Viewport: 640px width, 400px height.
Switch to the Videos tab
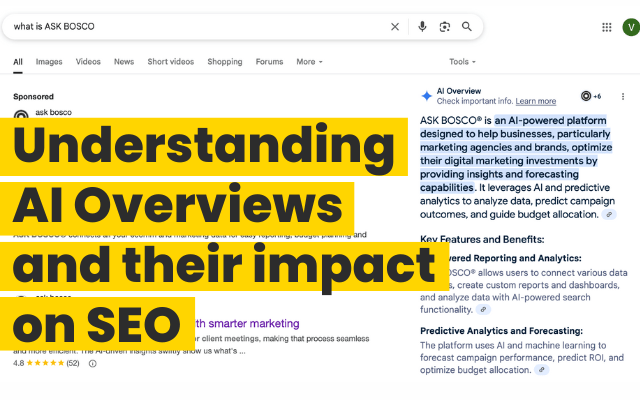(x=88, y=62)
